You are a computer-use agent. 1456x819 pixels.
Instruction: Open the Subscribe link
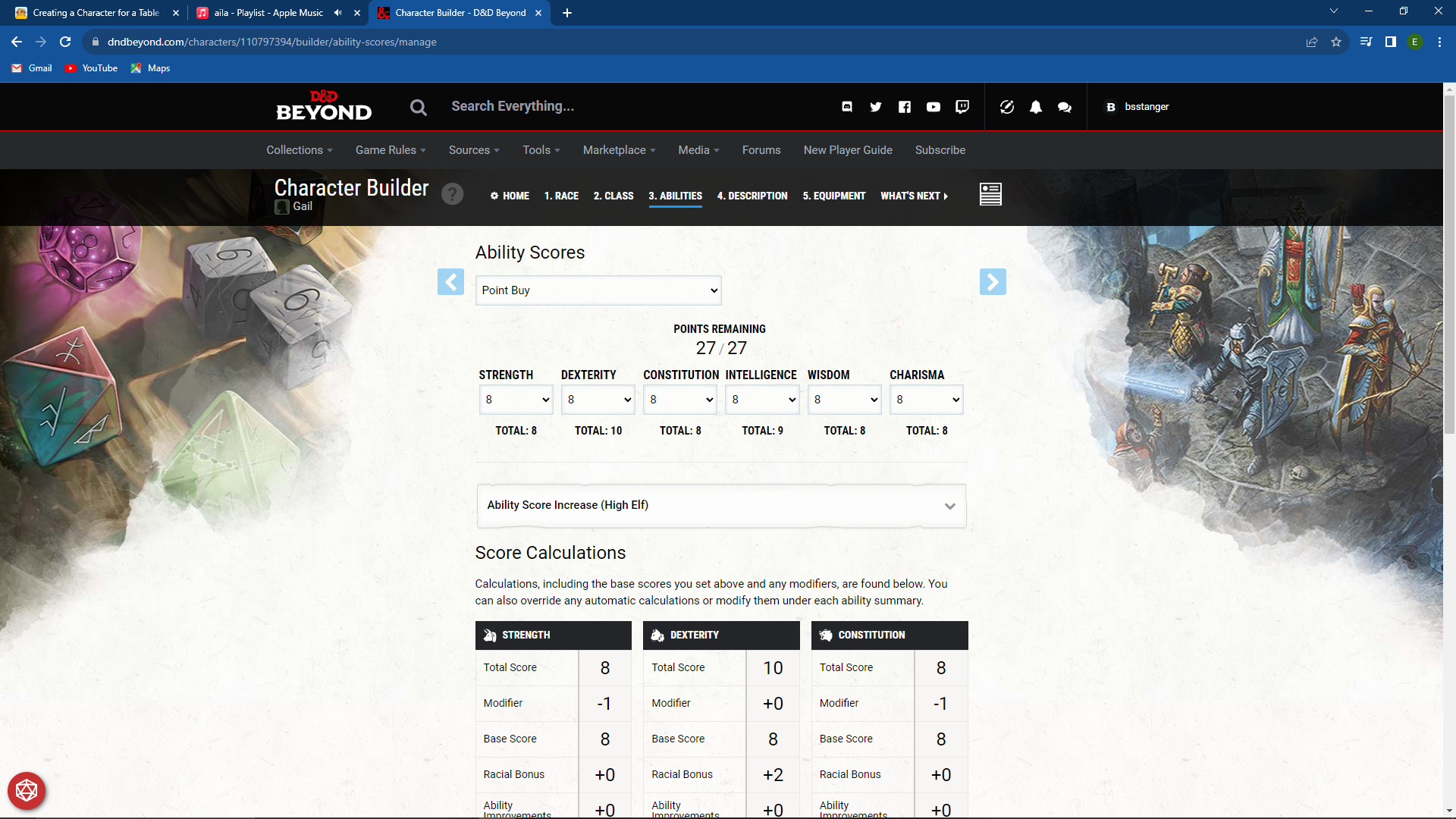pos(940,150)
